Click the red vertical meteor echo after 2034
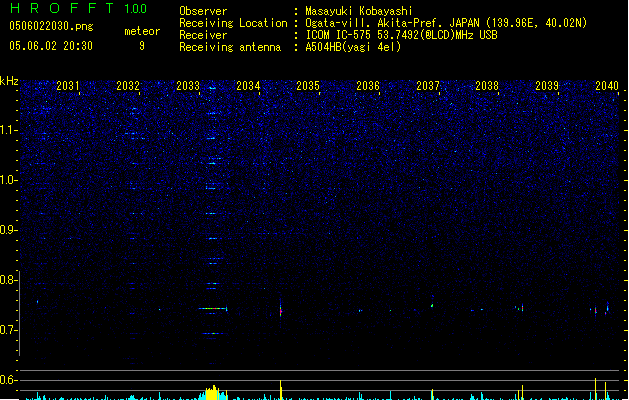Image resolution: width=629 pixels, height=400 pixels. tap(280, 309)
